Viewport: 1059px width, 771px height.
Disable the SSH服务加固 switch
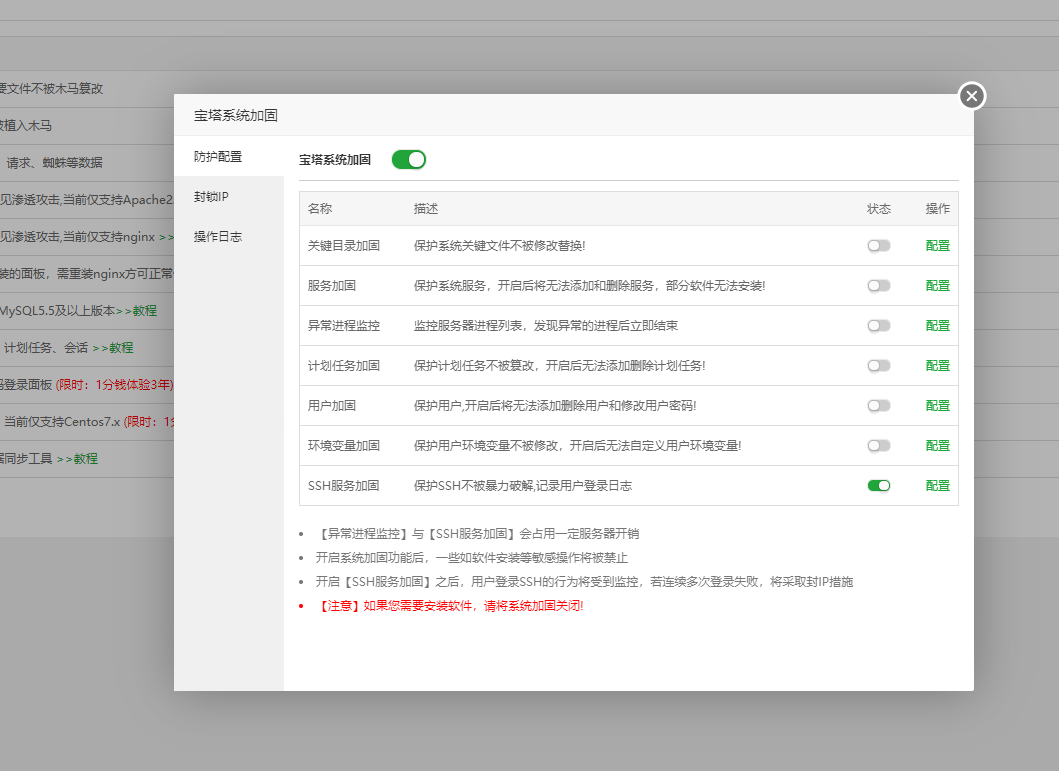tap(879, 485)
